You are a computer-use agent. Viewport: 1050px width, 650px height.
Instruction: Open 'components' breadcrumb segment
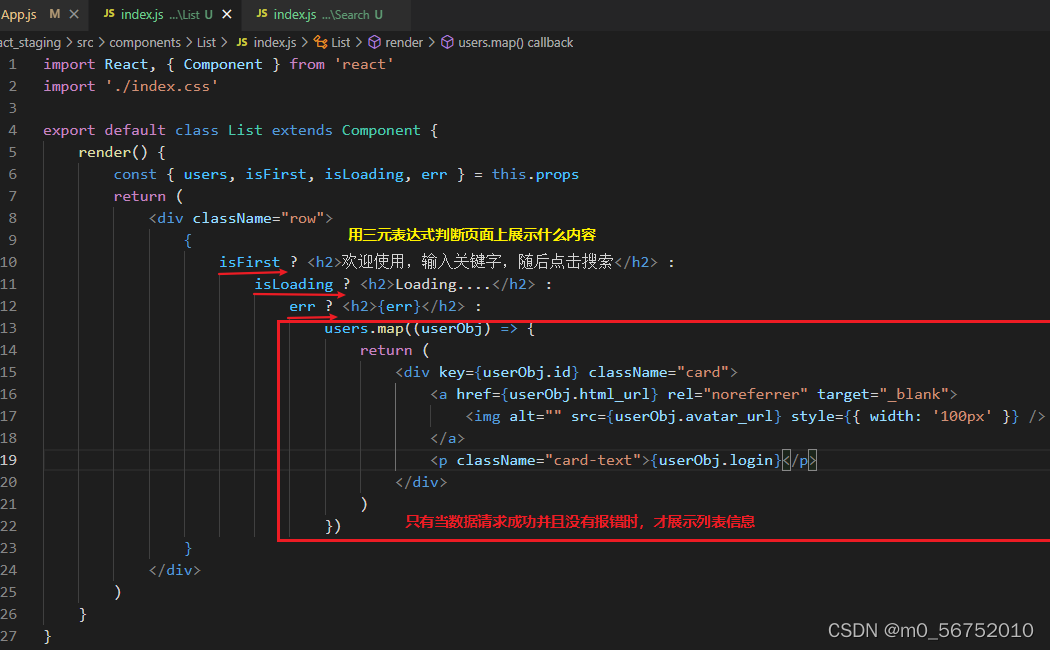pyautogui.click(x=145, y=42)
